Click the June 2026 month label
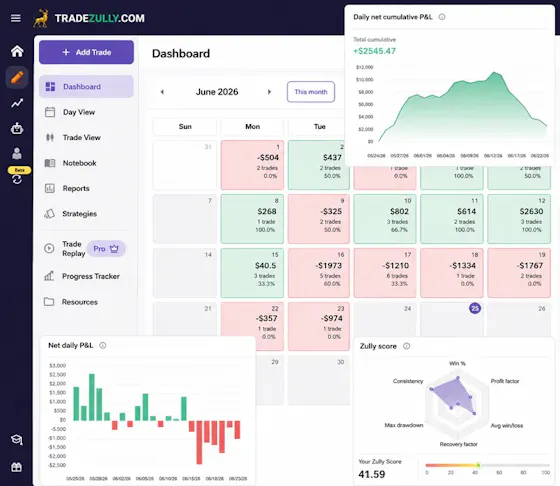Viewport: 560px width, 486px height. [x=217, y=92]
